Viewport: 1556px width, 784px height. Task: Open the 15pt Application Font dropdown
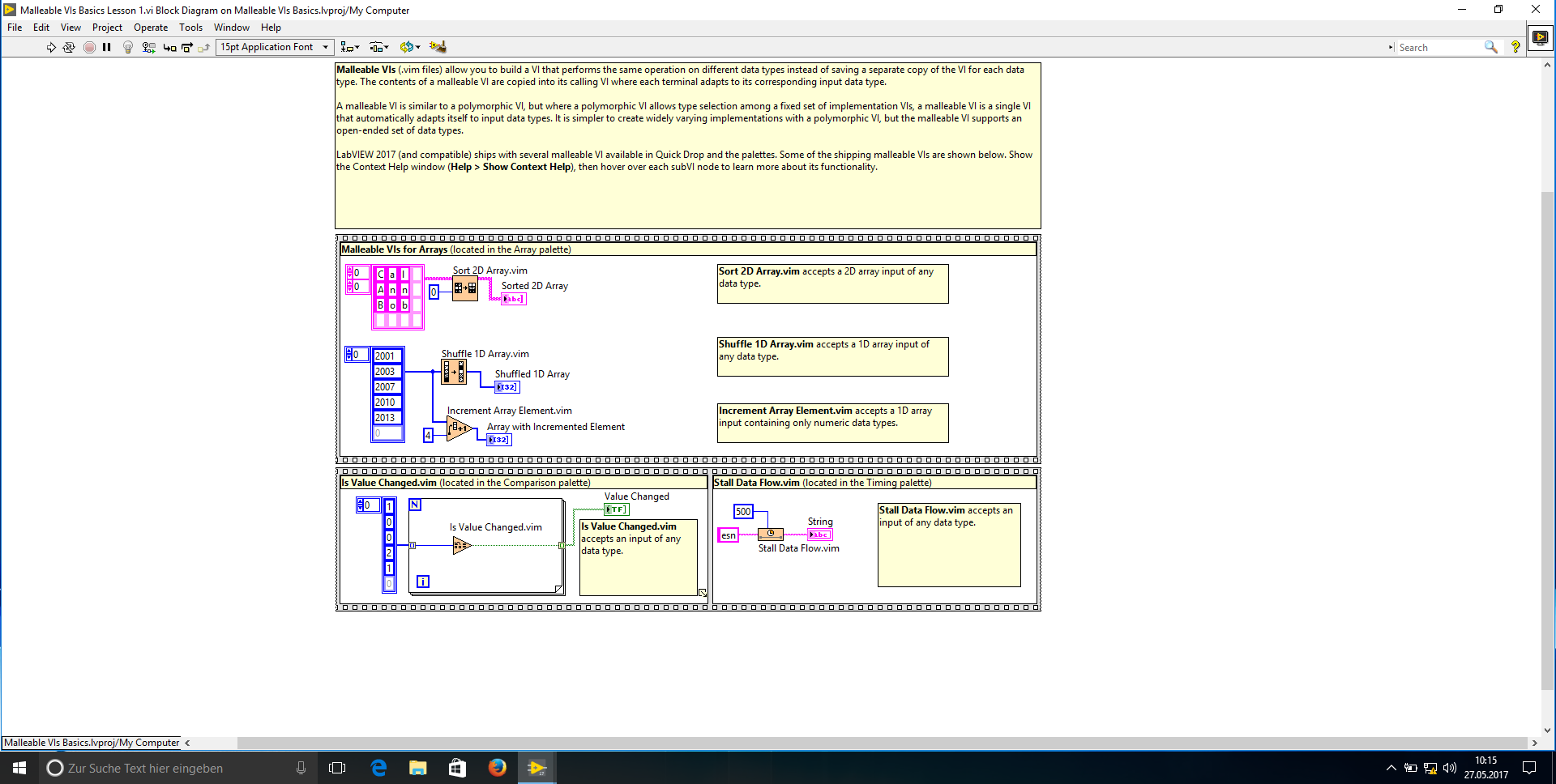274,48
